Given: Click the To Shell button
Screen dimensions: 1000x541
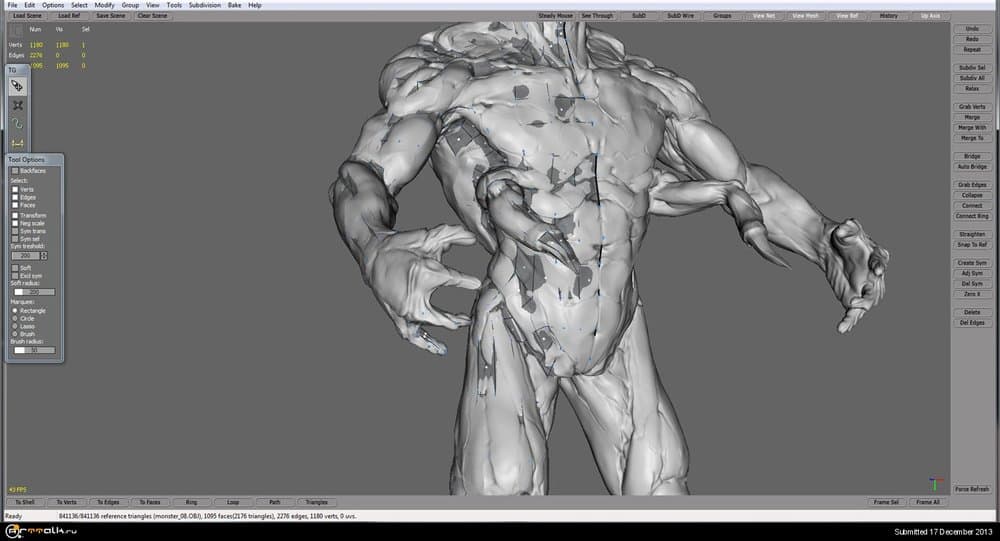Looking at the screenshot, I should 25,502.
